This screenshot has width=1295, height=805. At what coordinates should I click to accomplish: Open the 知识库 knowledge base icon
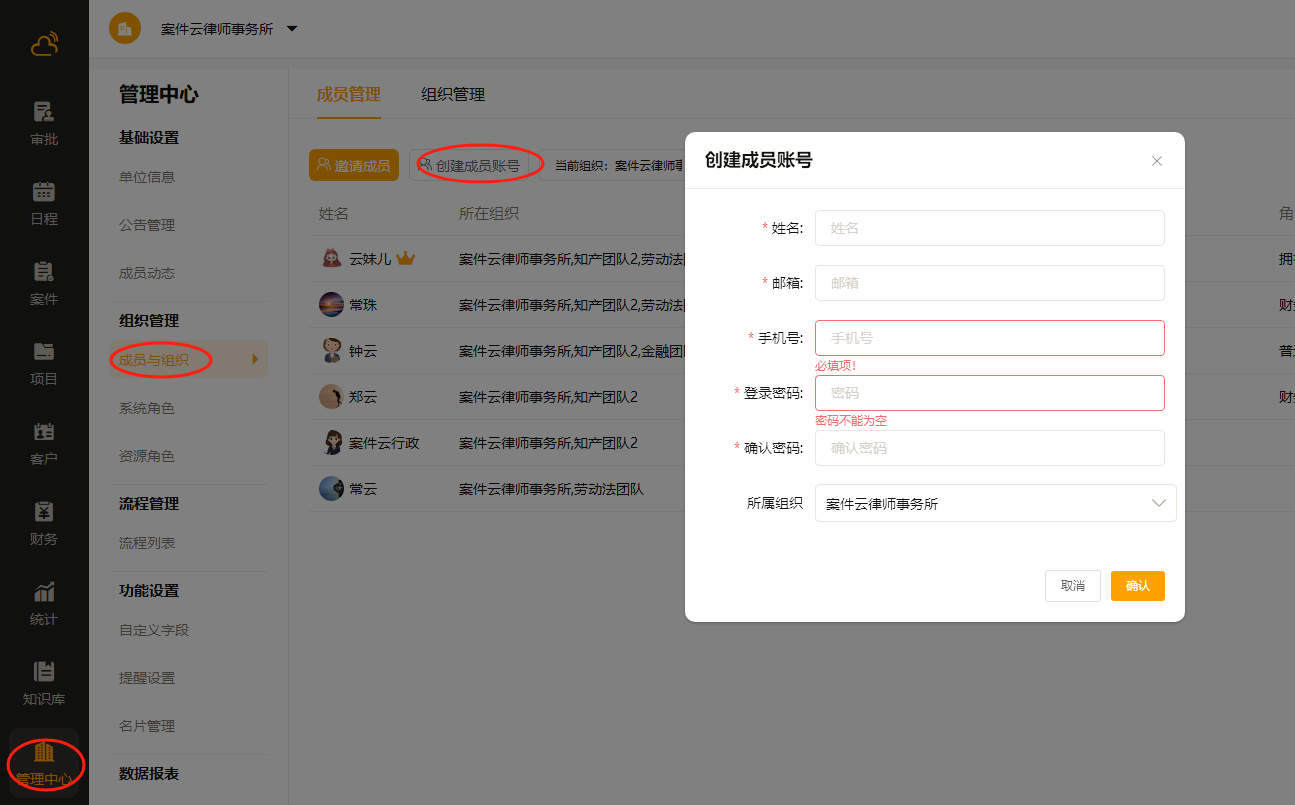coord(44,672)
